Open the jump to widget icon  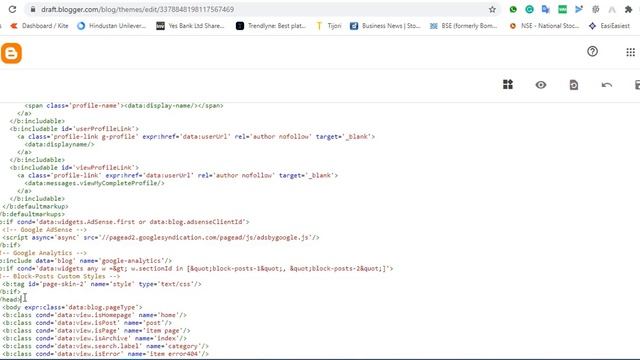tap(508, 84)
